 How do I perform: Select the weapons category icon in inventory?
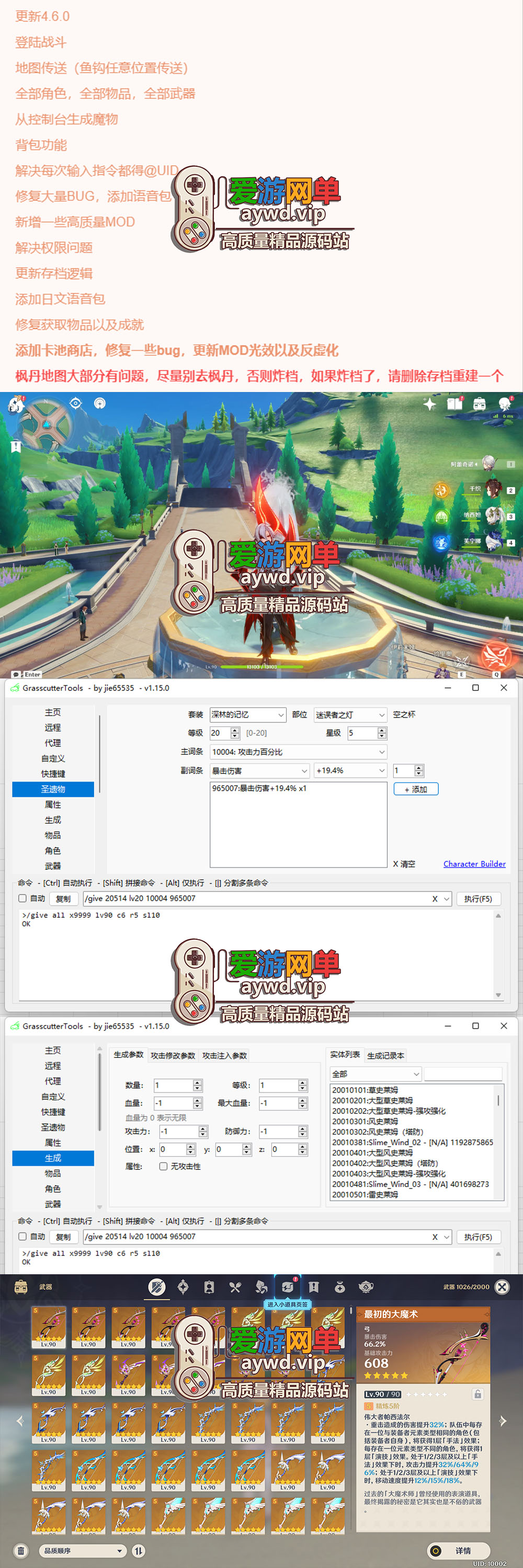[157, 1287]
